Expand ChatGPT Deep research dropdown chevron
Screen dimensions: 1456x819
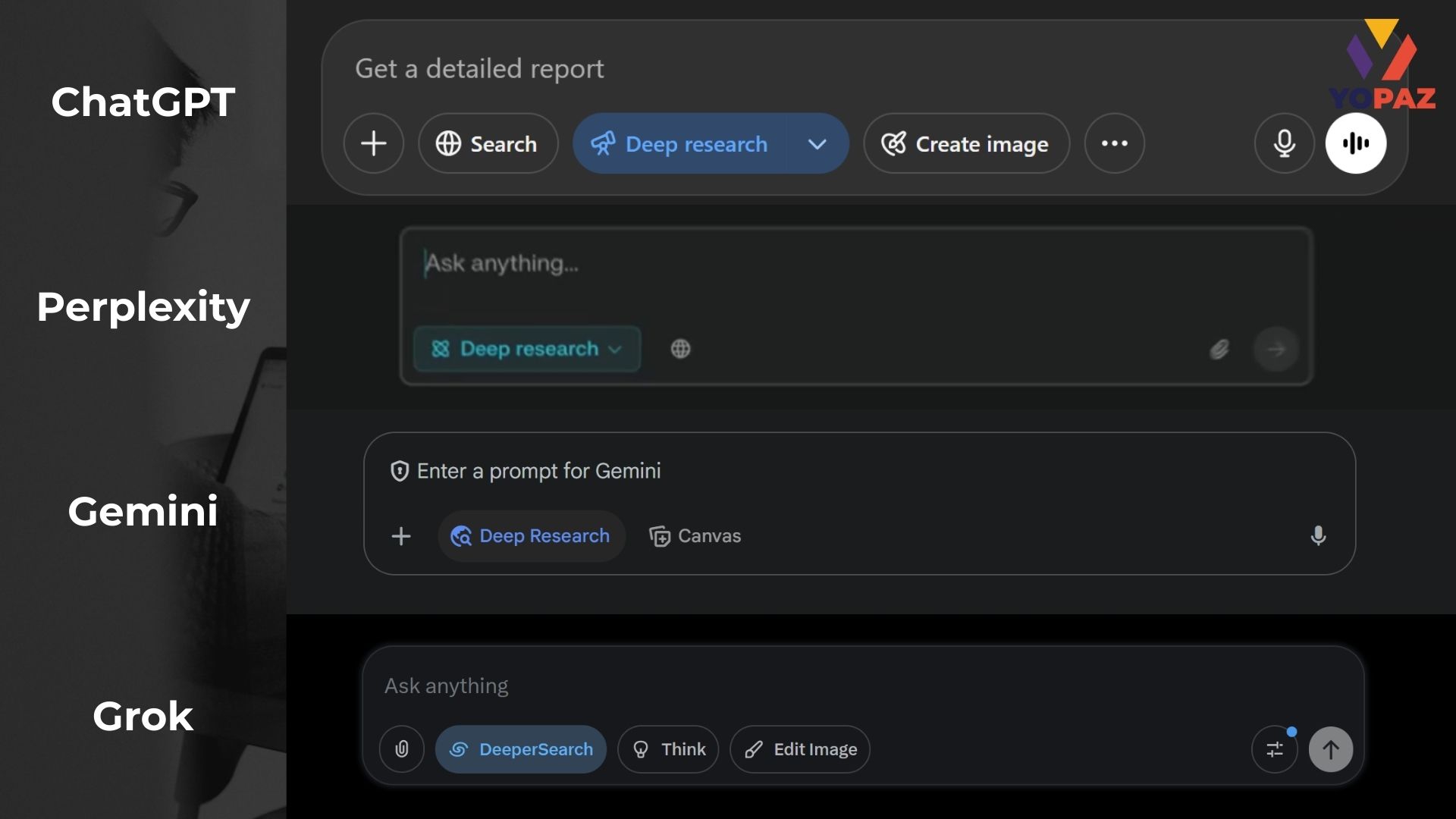817,143
